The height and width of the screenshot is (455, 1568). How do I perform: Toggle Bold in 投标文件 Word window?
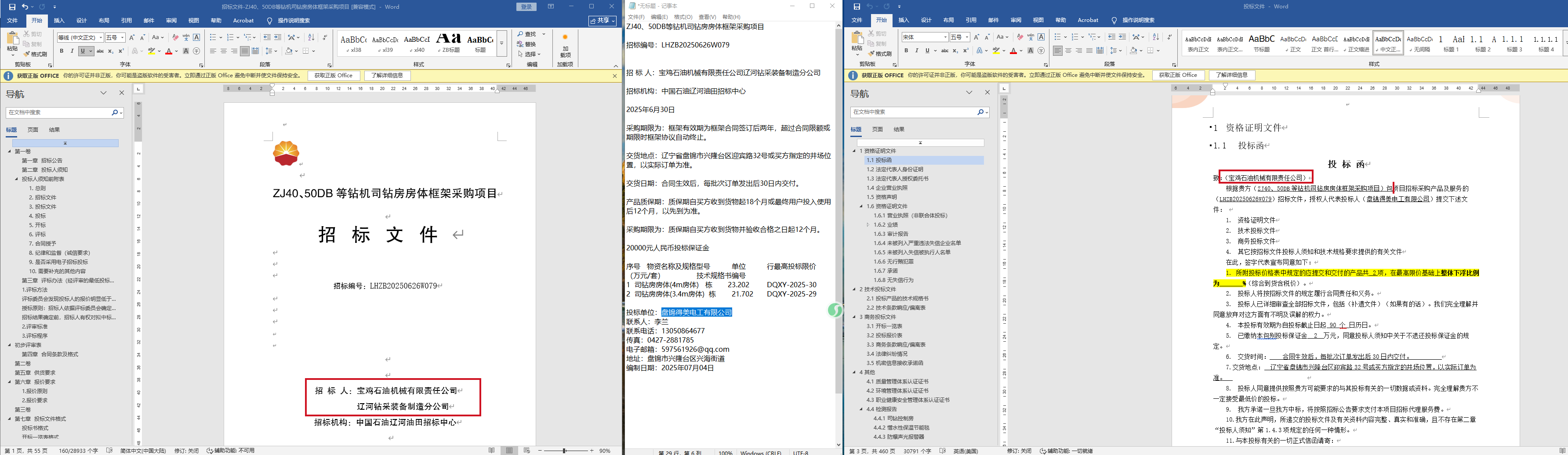pyautogui.click(x=906, y=51)
